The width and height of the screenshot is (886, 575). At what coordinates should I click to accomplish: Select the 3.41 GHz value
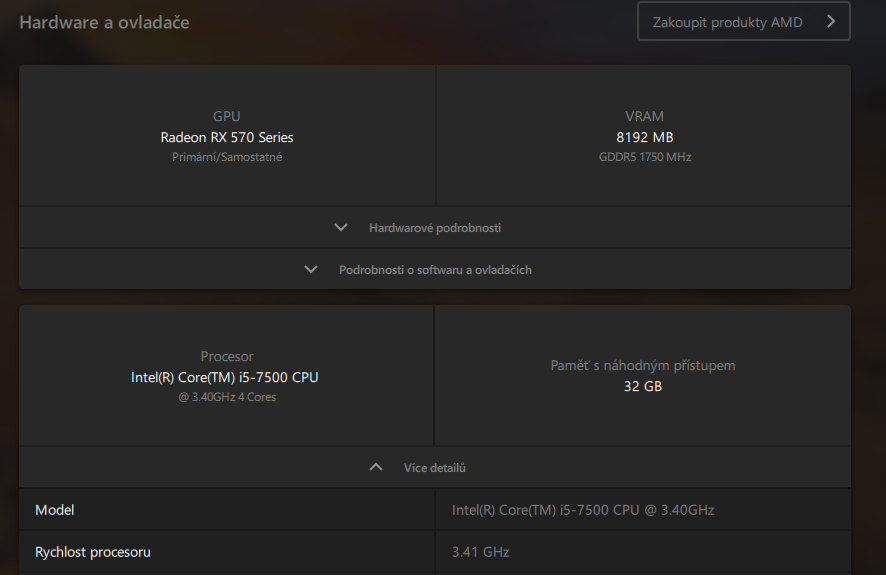[480, 552]
